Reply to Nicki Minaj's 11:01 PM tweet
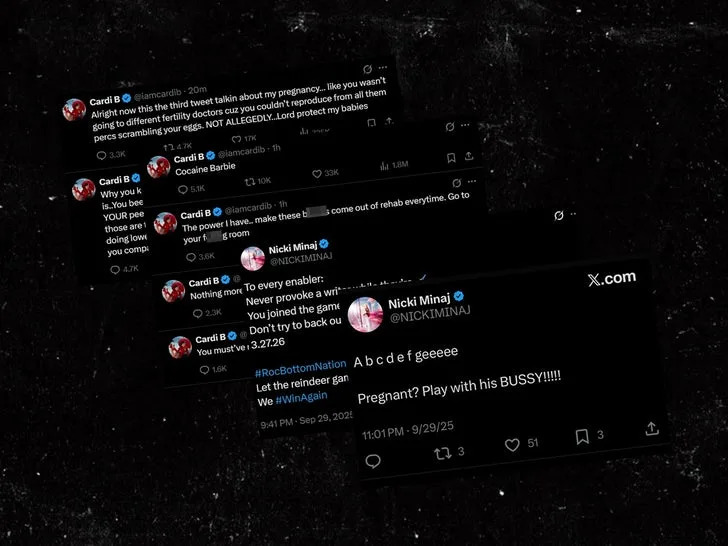 pyautogui.click(x=373, y=461)
